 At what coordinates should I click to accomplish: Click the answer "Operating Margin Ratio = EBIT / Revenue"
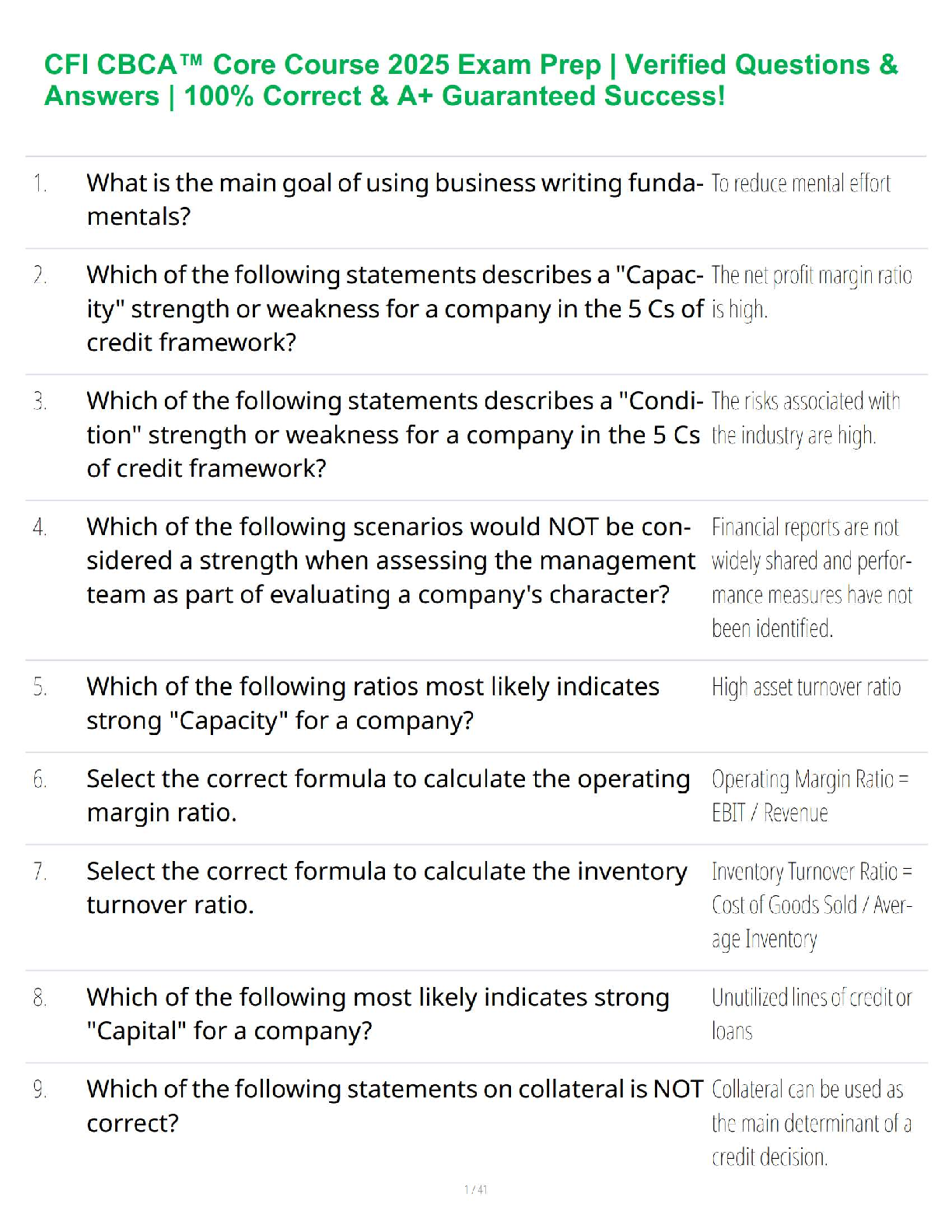coord(809,796)
